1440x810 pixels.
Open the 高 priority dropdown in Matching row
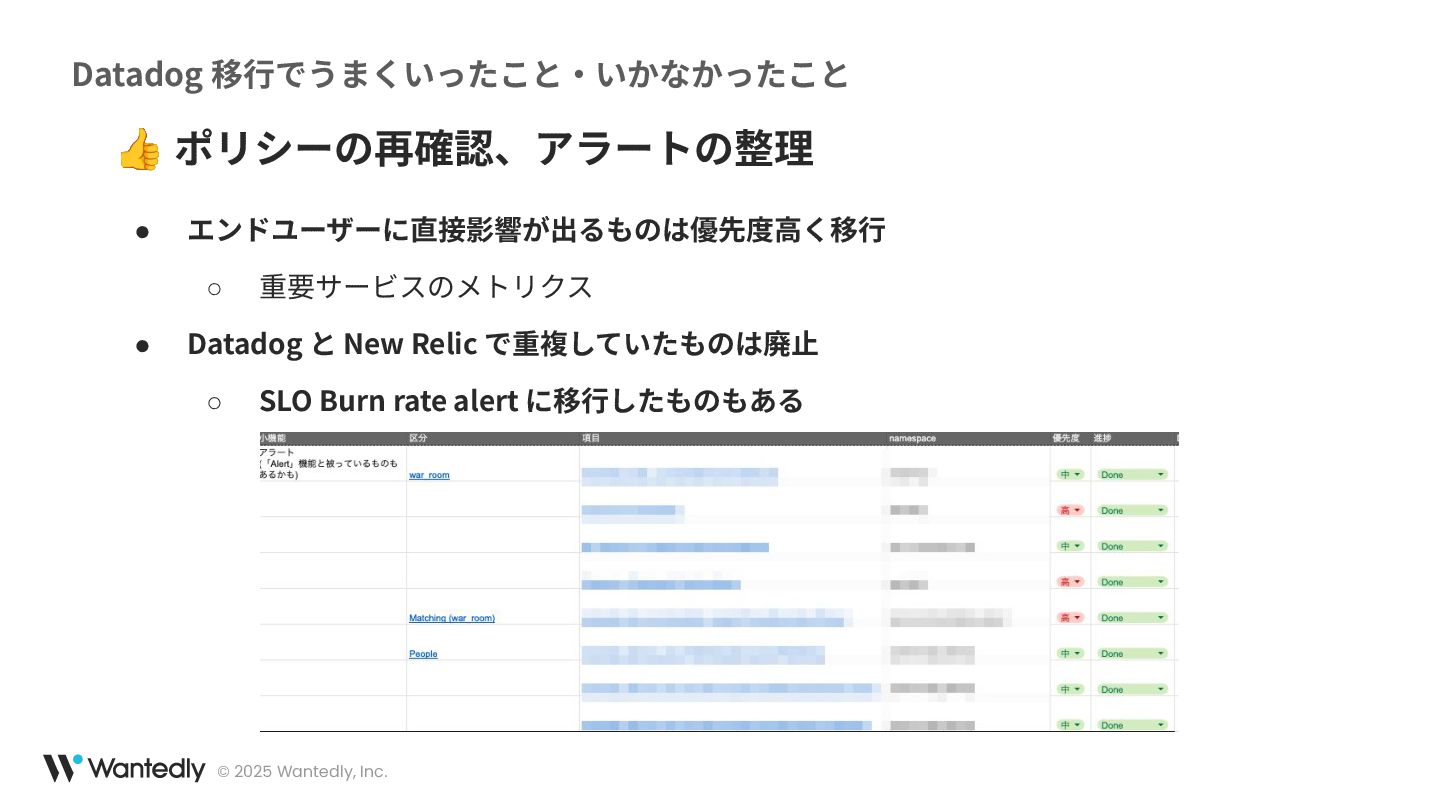1070,618
